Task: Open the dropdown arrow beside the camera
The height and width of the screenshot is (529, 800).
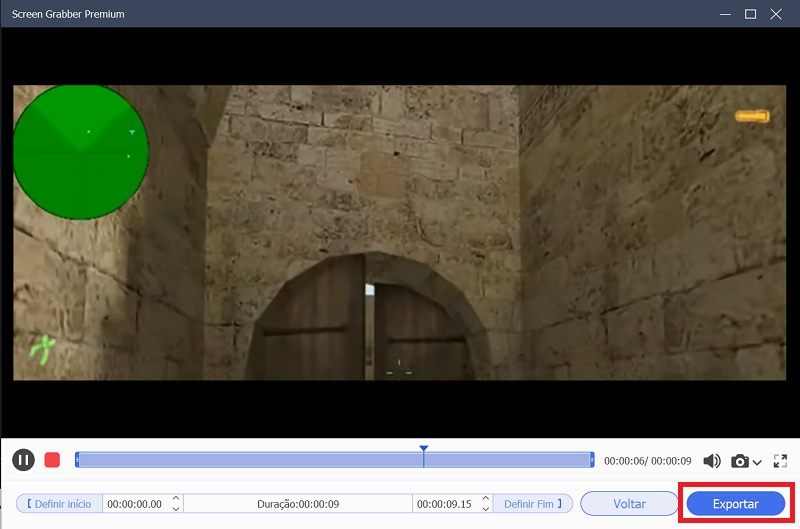Action: 757,462
